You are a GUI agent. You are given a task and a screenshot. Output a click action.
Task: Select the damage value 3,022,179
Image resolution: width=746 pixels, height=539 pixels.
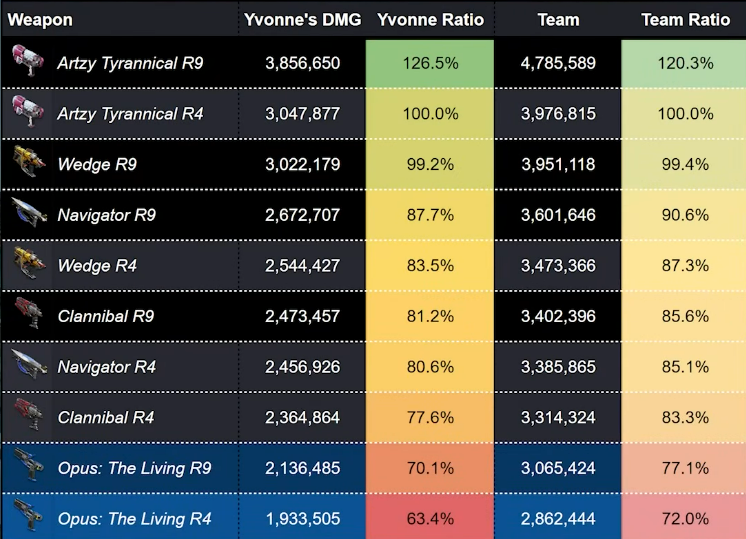tap(303, 165)
